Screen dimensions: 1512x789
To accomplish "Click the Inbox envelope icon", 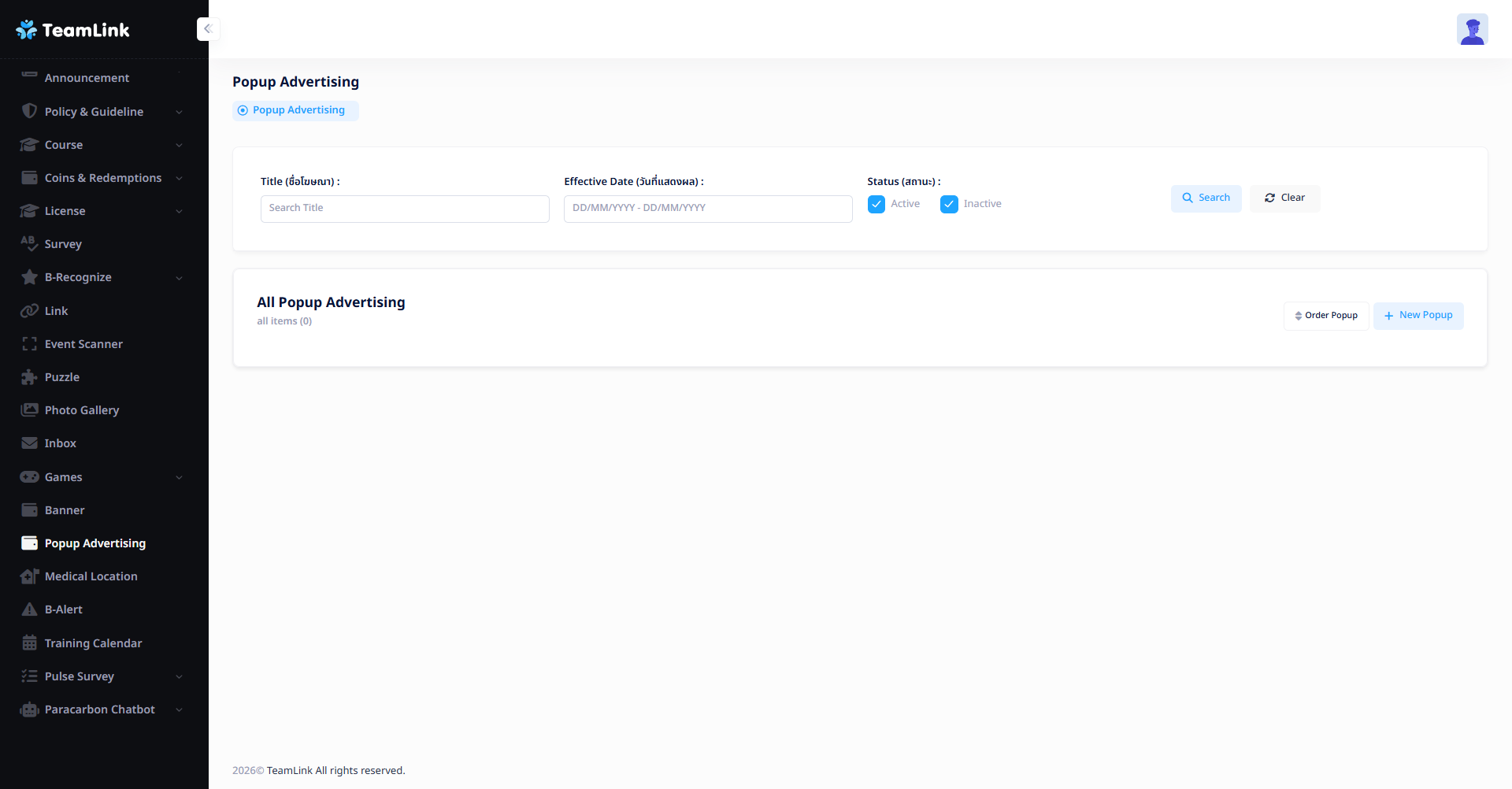I will coord(29,443).
